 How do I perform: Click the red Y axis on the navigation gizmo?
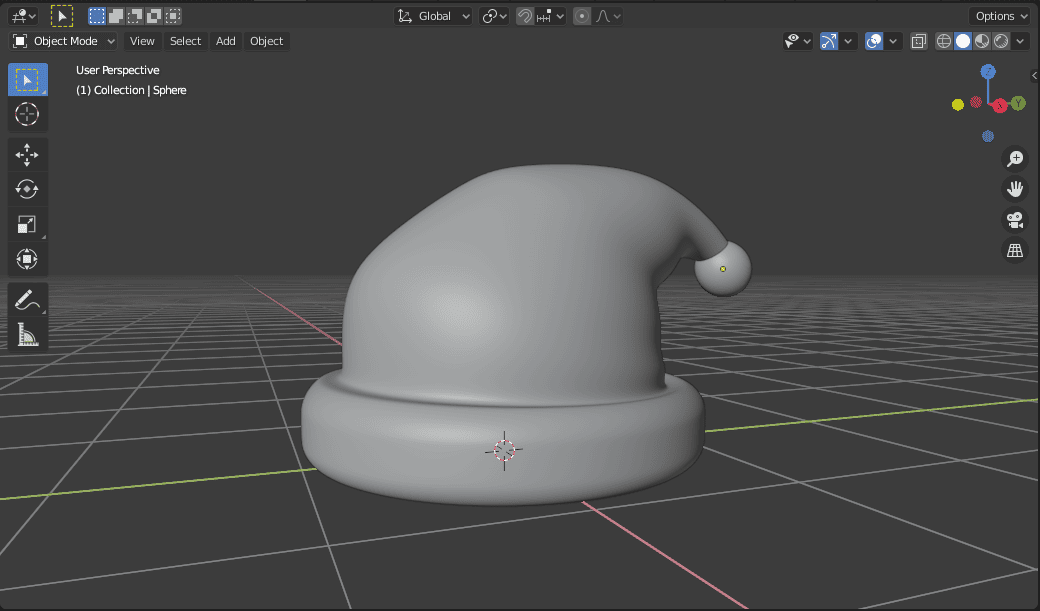(998, 105)
